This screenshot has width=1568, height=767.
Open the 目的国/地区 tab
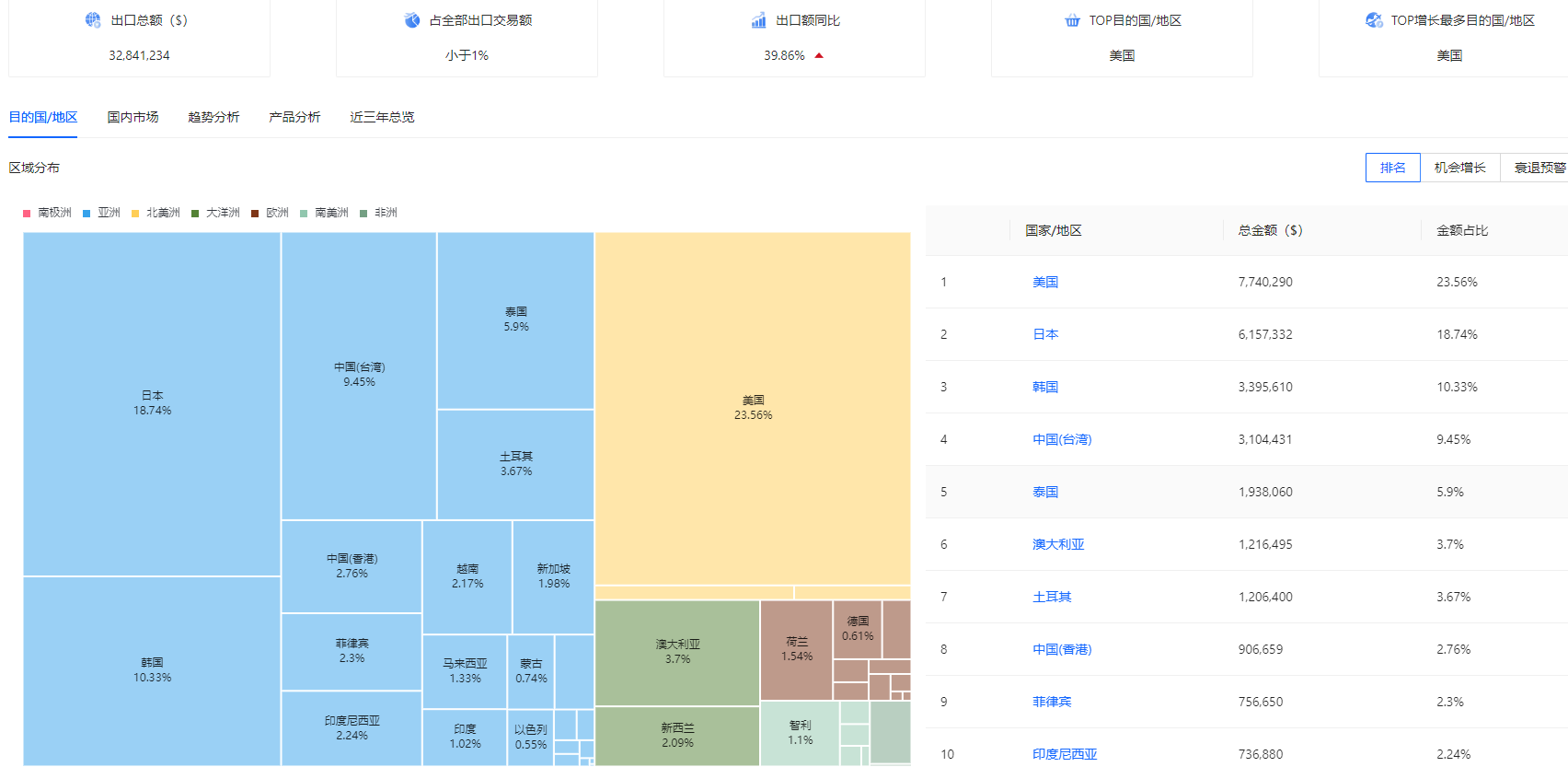coord(43,117)
